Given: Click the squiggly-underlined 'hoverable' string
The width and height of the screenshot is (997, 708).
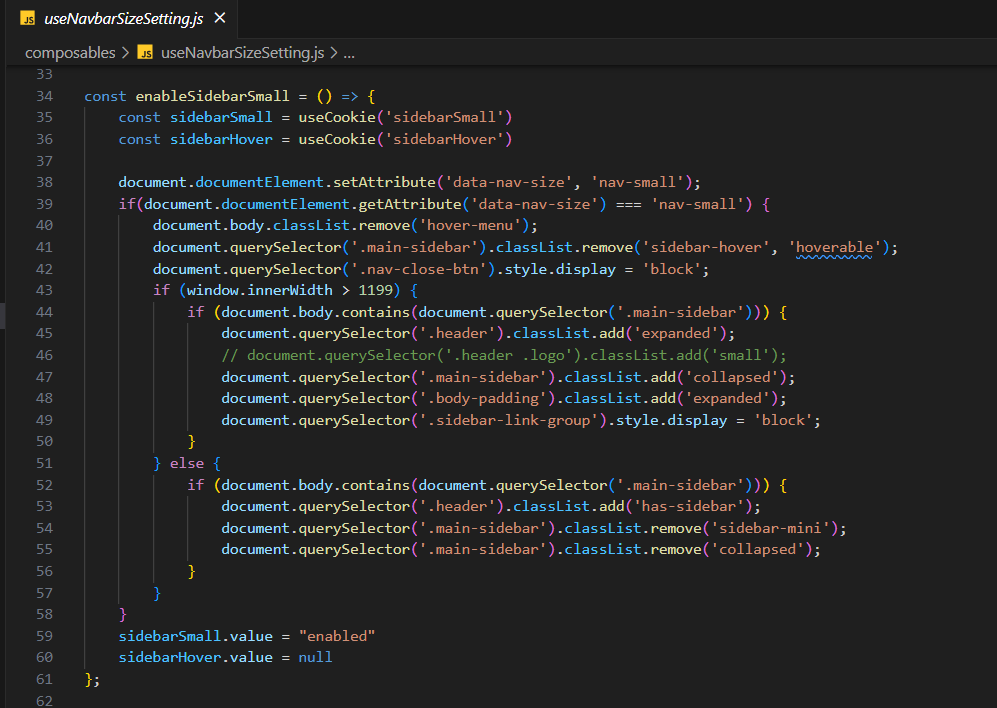Looking at the screenshot, I should [836, 247].
